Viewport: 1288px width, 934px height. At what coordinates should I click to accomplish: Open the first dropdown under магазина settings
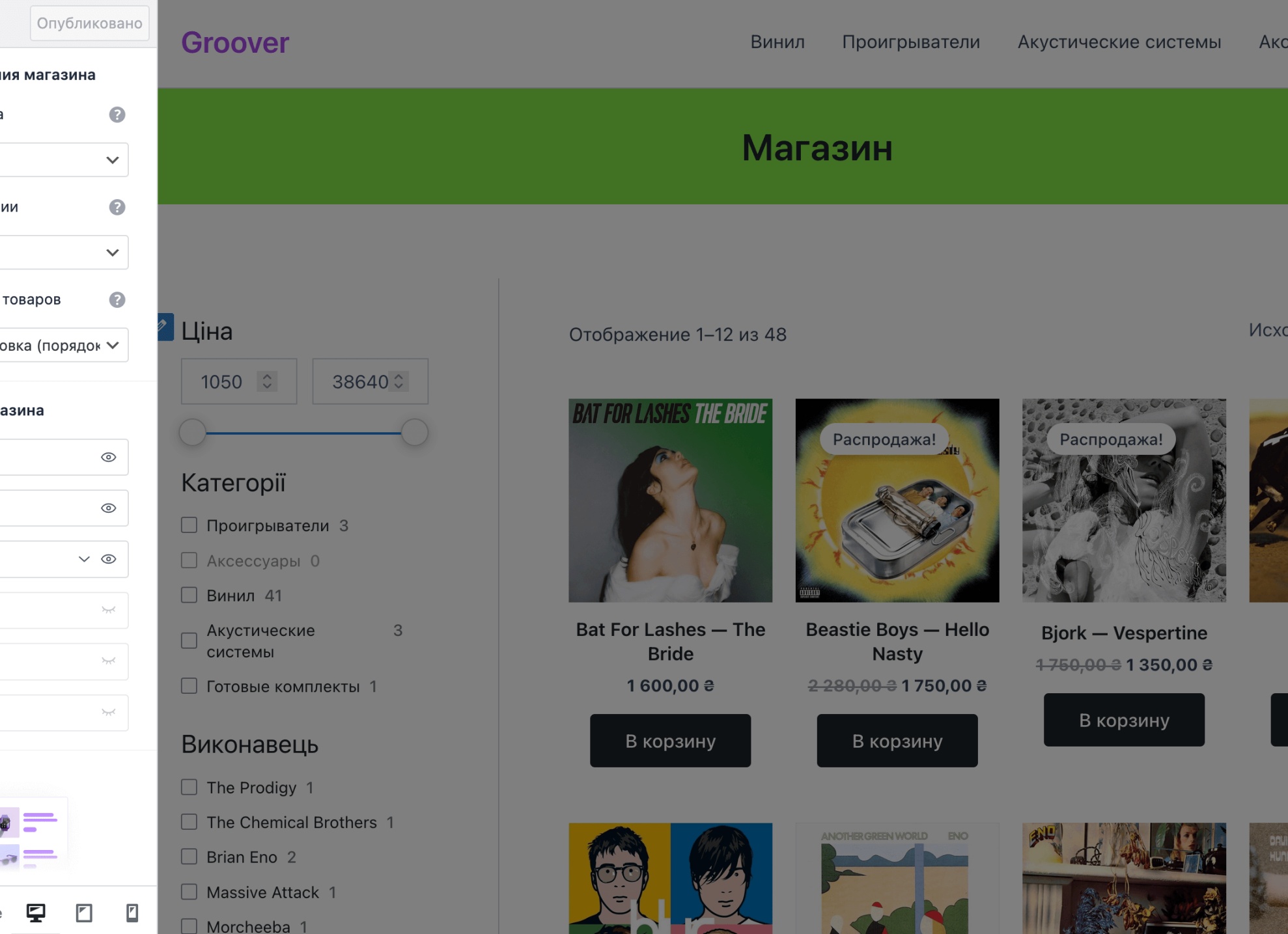(x=64, y=159)
